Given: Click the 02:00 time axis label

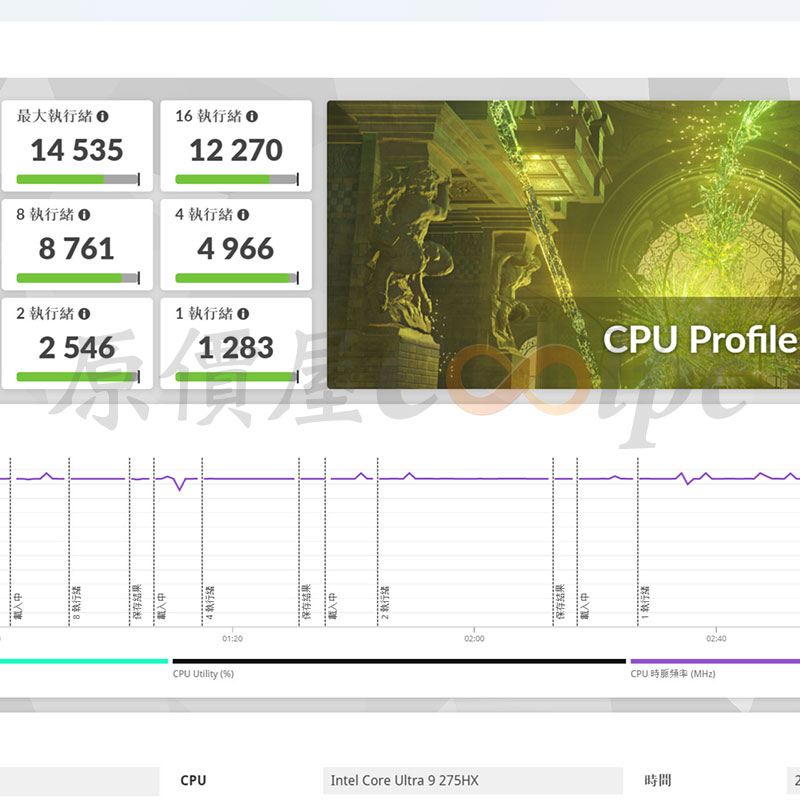Looking at the screenshot, I should (474, 639).
